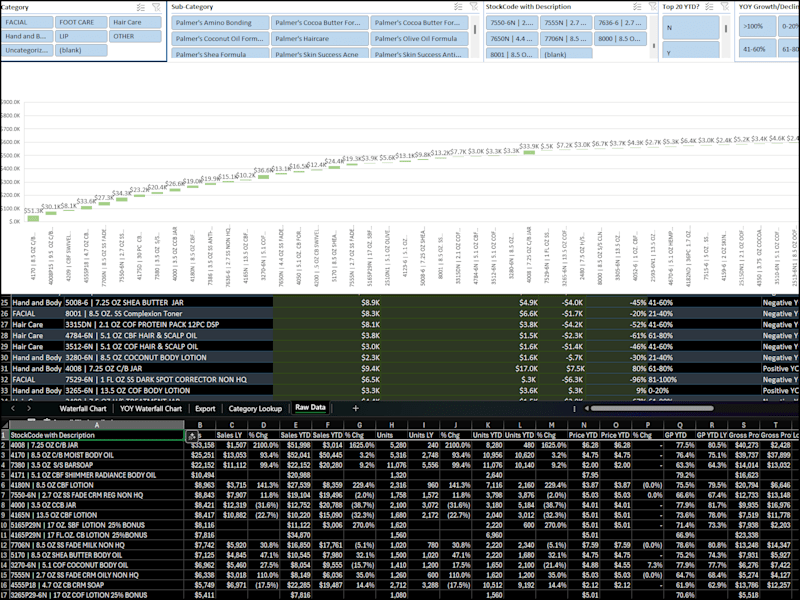Toggle the Uncategoriz... Category slicer item
This screenshot has width=800, height=600.
(28, 50)
